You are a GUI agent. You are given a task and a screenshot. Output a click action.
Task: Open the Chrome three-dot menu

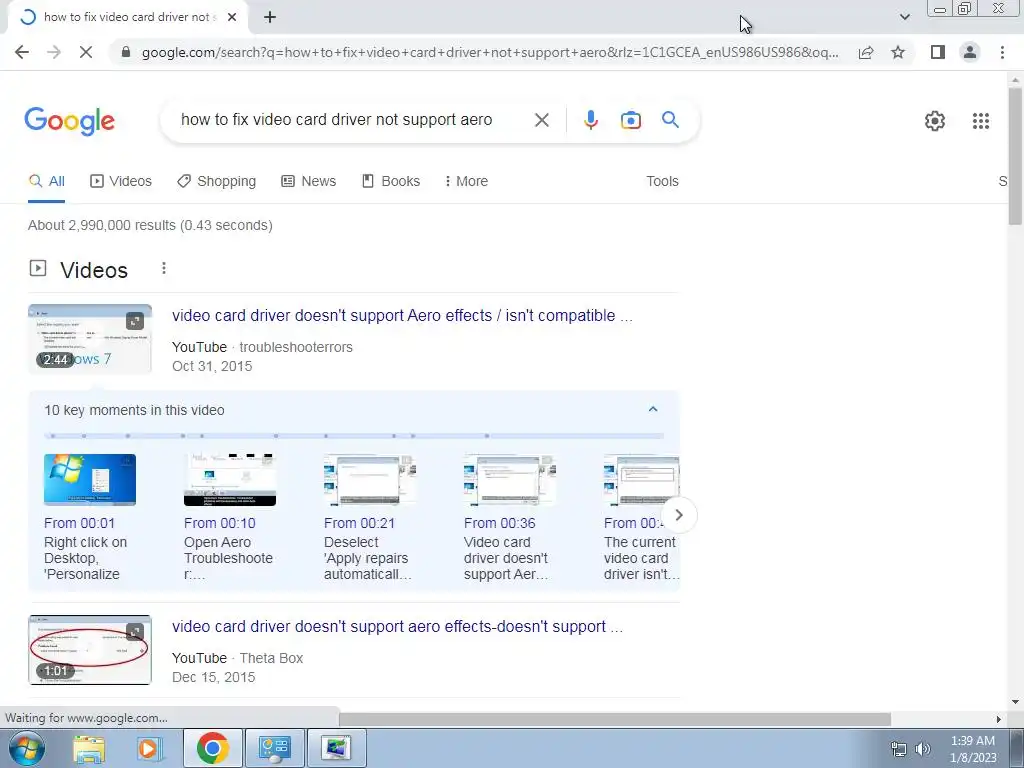1002,52
